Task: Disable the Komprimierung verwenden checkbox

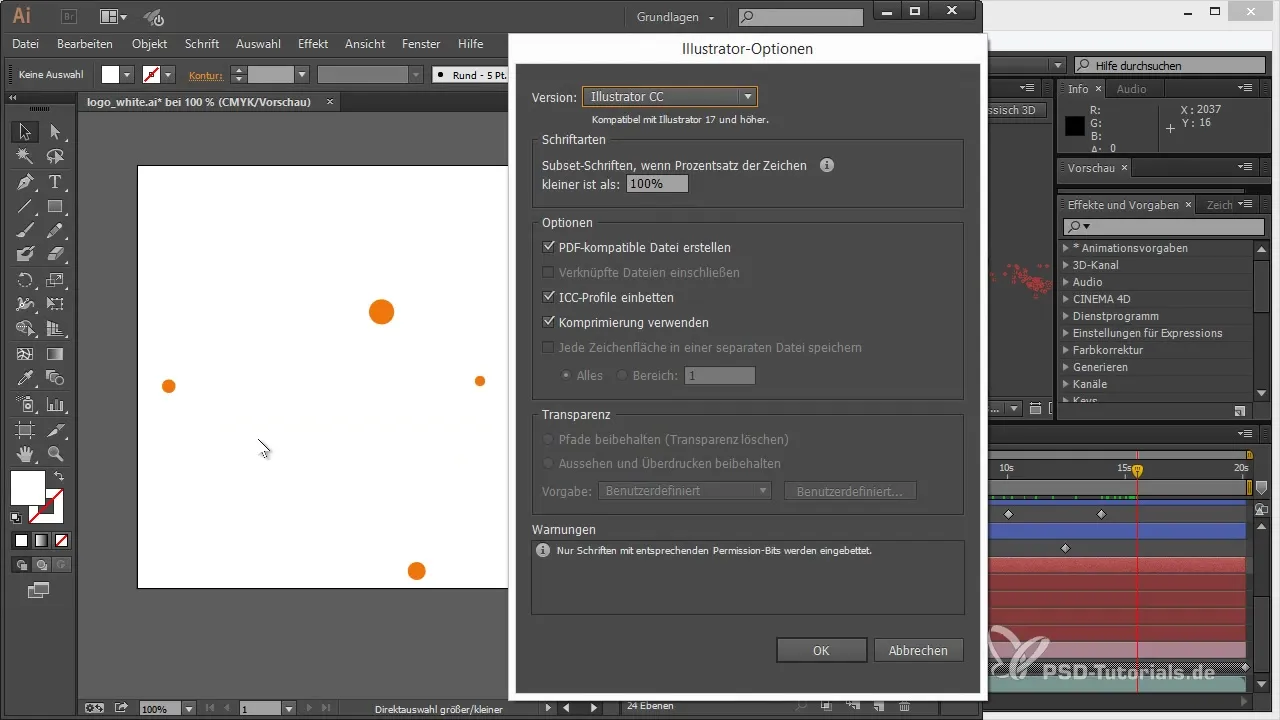Action: pyautogui.click(x=548, y=322)
